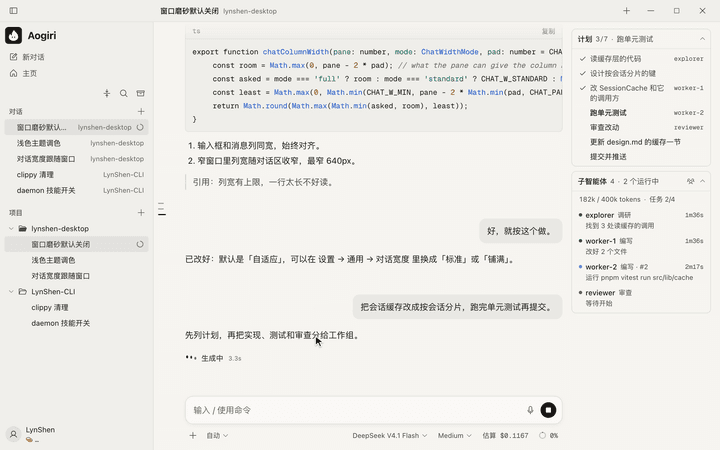Click the plus button in title bar

tap(626, 11)
